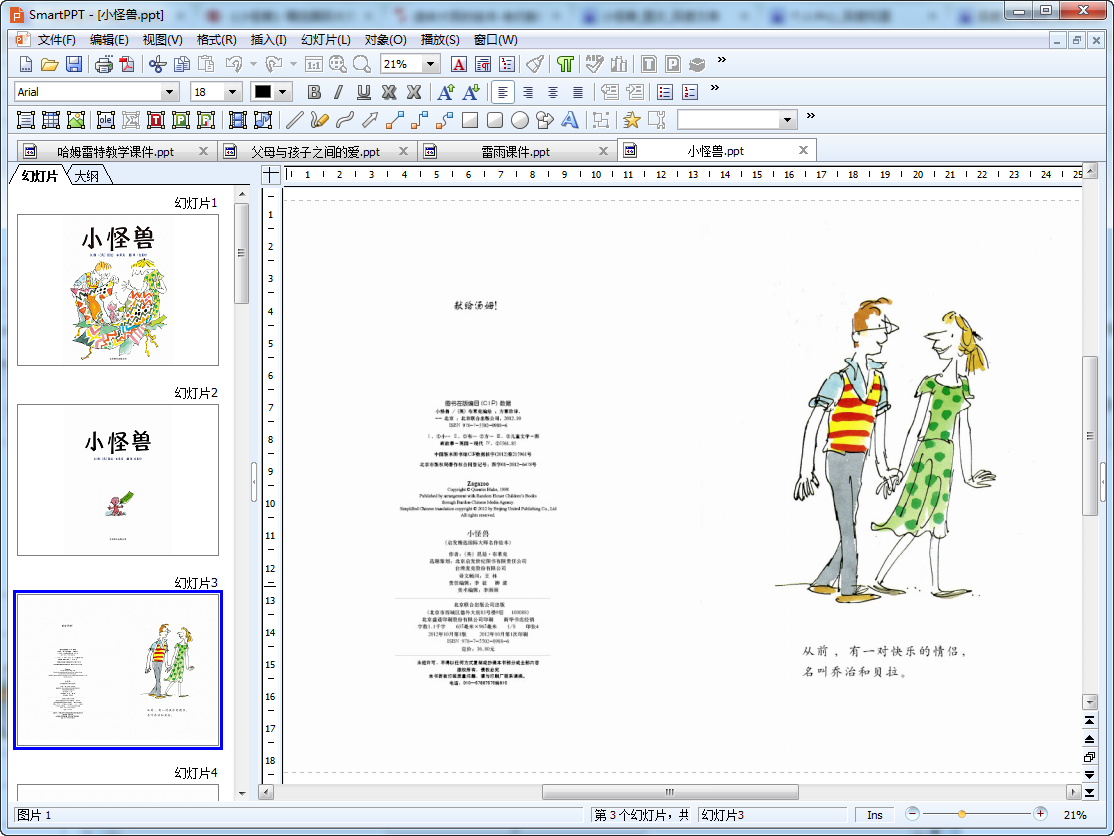
Task: Click zoom in plus button in status bar
Action: coord(1040,814)
